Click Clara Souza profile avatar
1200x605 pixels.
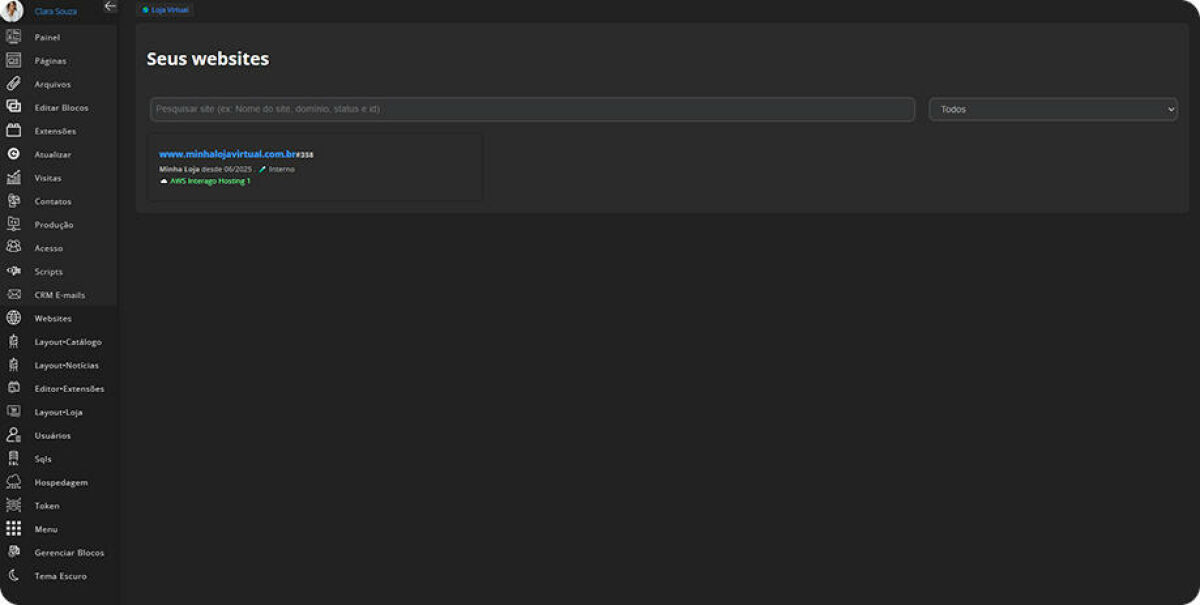[x=12, y=11]
